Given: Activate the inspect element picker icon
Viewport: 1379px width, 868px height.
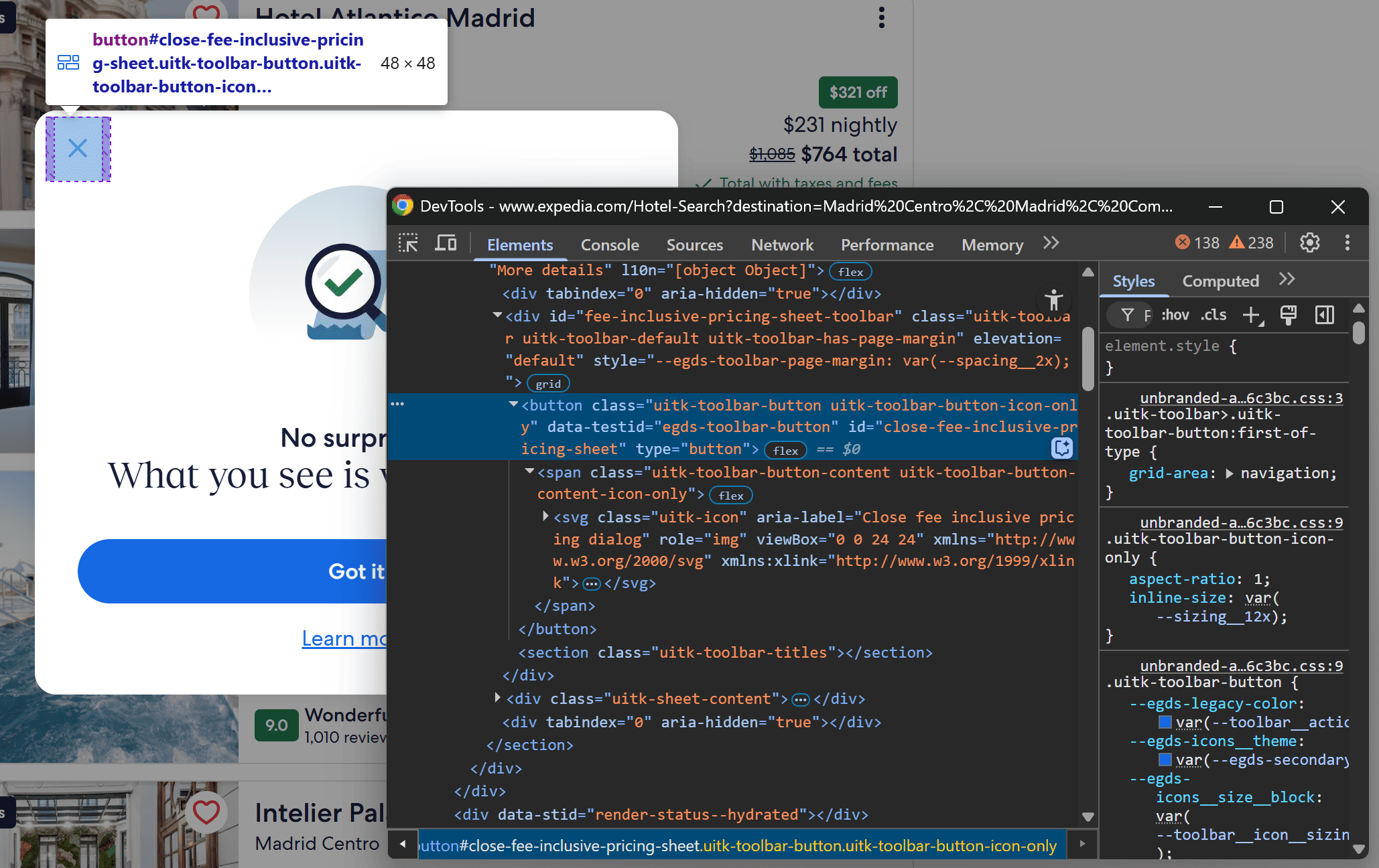Looking at the screenshot, I should tap(408, 243).
